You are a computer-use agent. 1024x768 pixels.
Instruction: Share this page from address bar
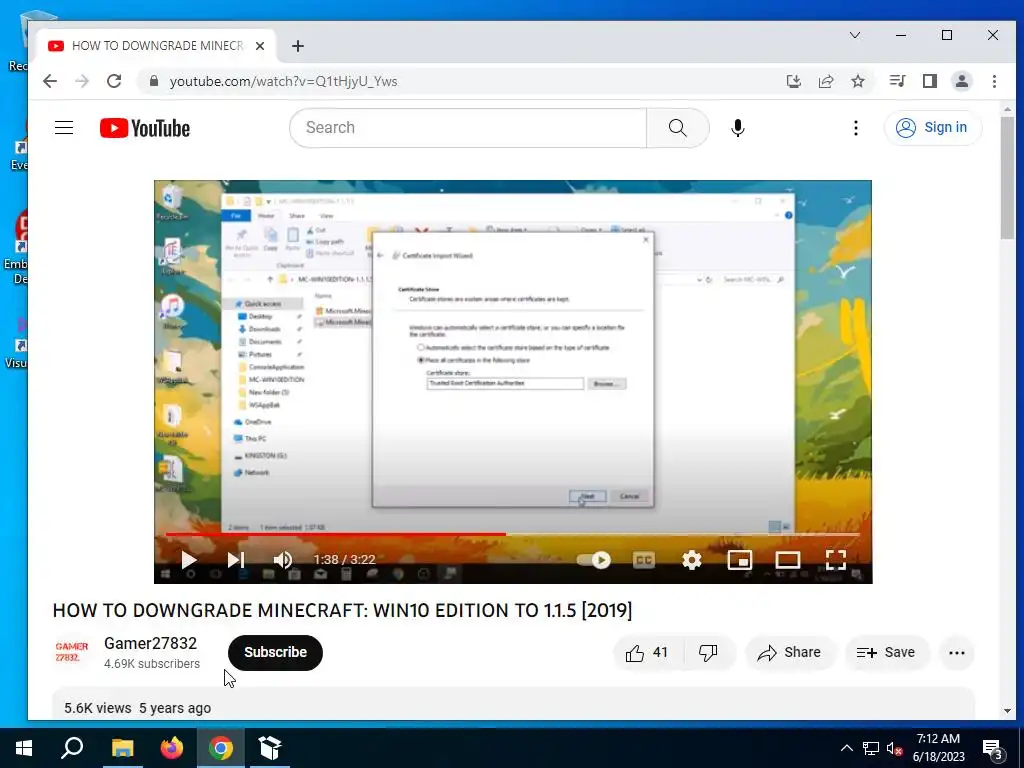[826, 81]
